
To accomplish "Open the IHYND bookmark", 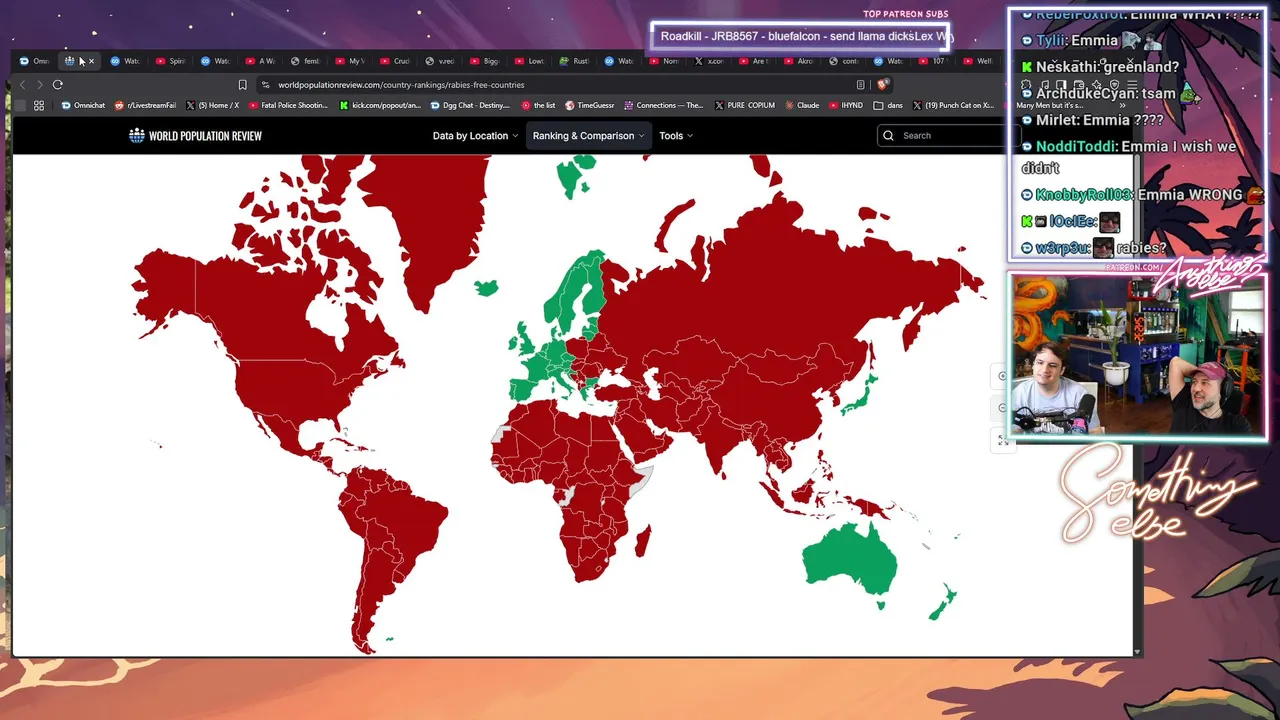I will coord(846,105).
